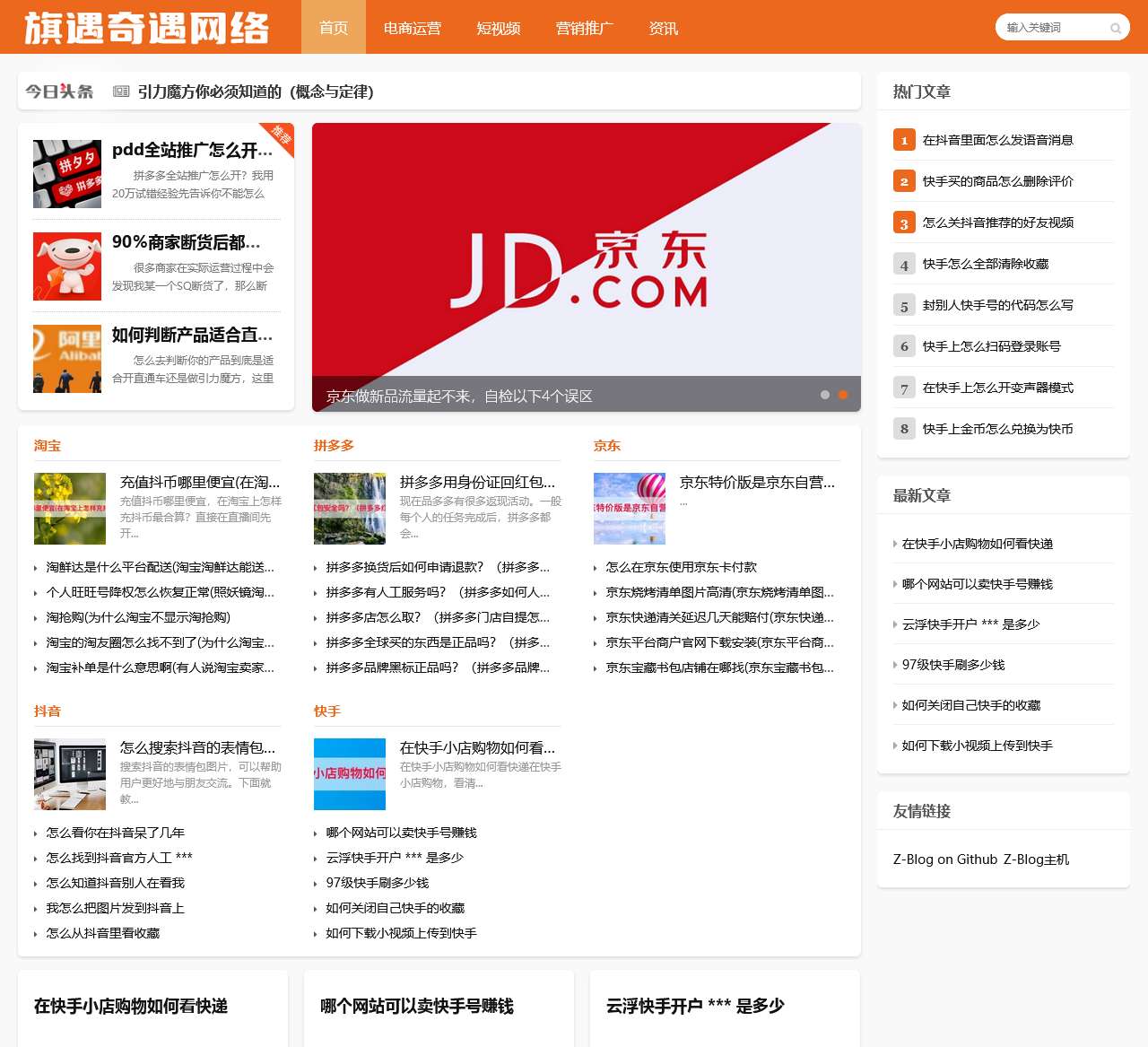Open the 京东特价版 balloon thumbnail
1148x1047 pixels.
tap(630, 509)
